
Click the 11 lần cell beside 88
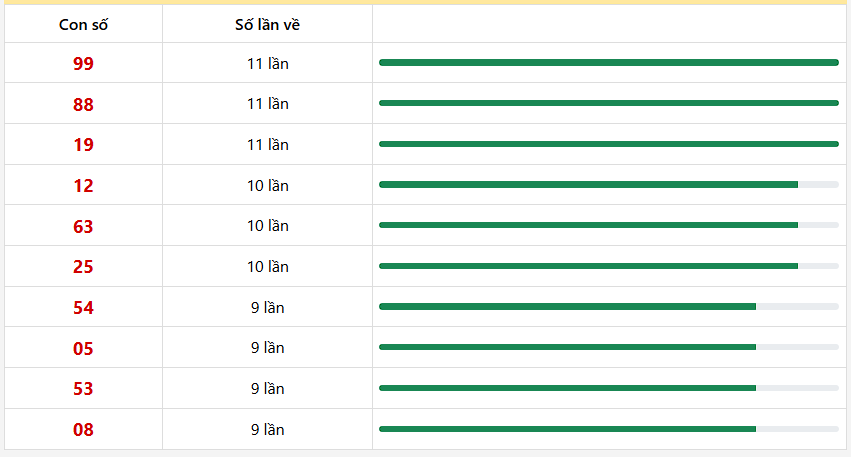point(268,104)
